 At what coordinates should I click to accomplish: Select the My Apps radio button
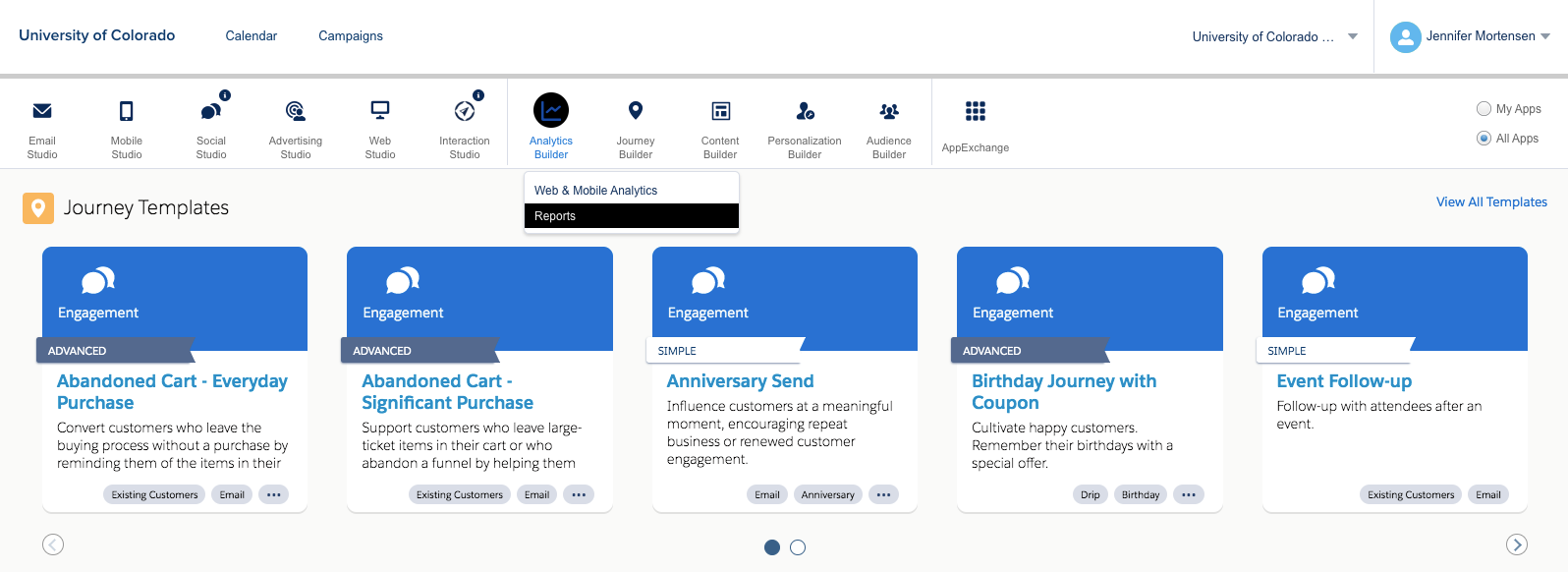(1484, 109)
